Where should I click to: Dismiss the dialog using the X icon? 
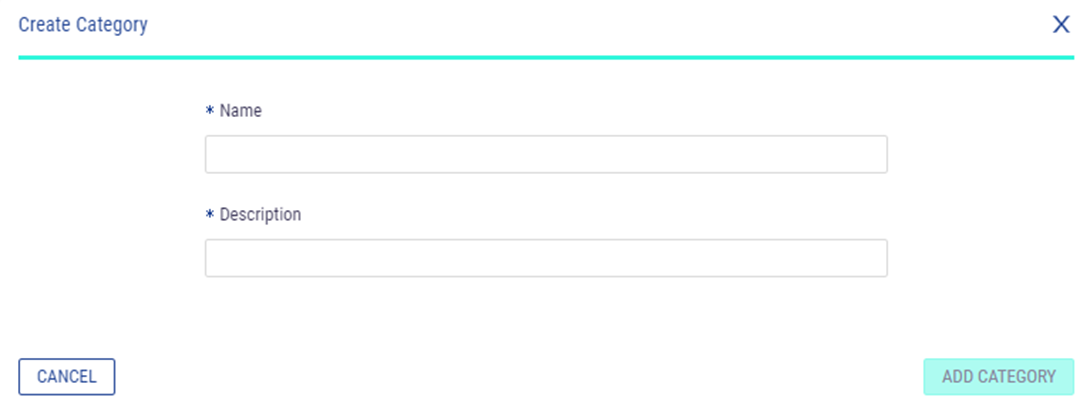click(x=1061, y=25)
